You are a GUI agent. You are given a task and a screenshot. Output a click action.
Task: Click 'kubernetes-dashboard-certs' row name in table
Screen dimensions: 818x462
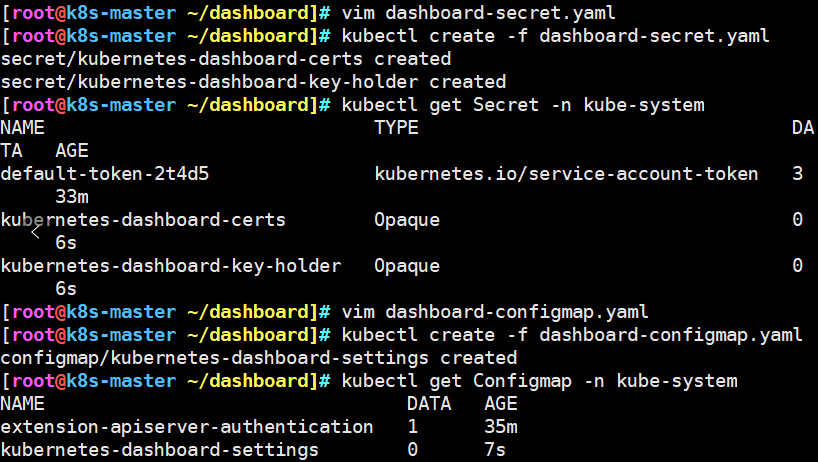click(143, 220)
